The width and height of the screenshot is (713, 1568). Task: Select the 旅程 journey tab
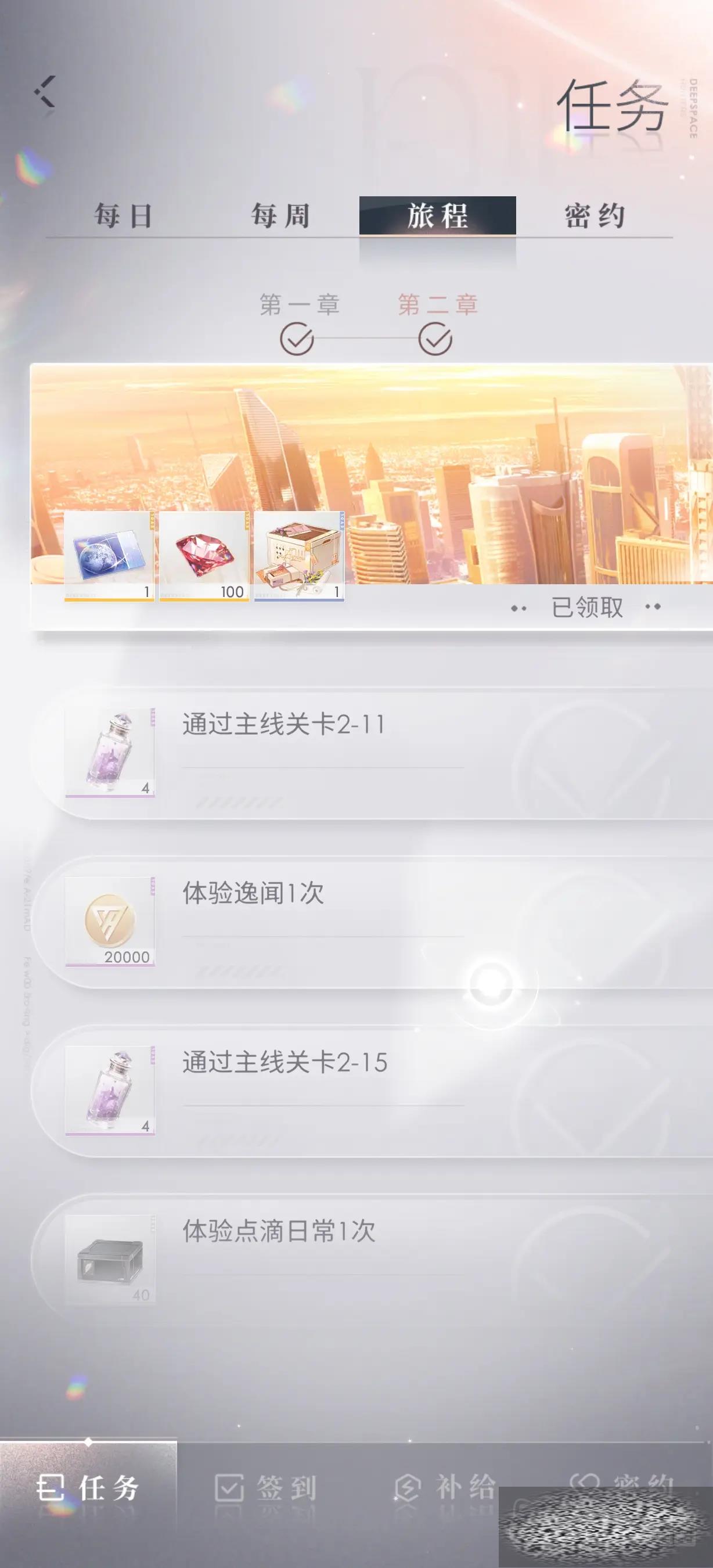437,216
